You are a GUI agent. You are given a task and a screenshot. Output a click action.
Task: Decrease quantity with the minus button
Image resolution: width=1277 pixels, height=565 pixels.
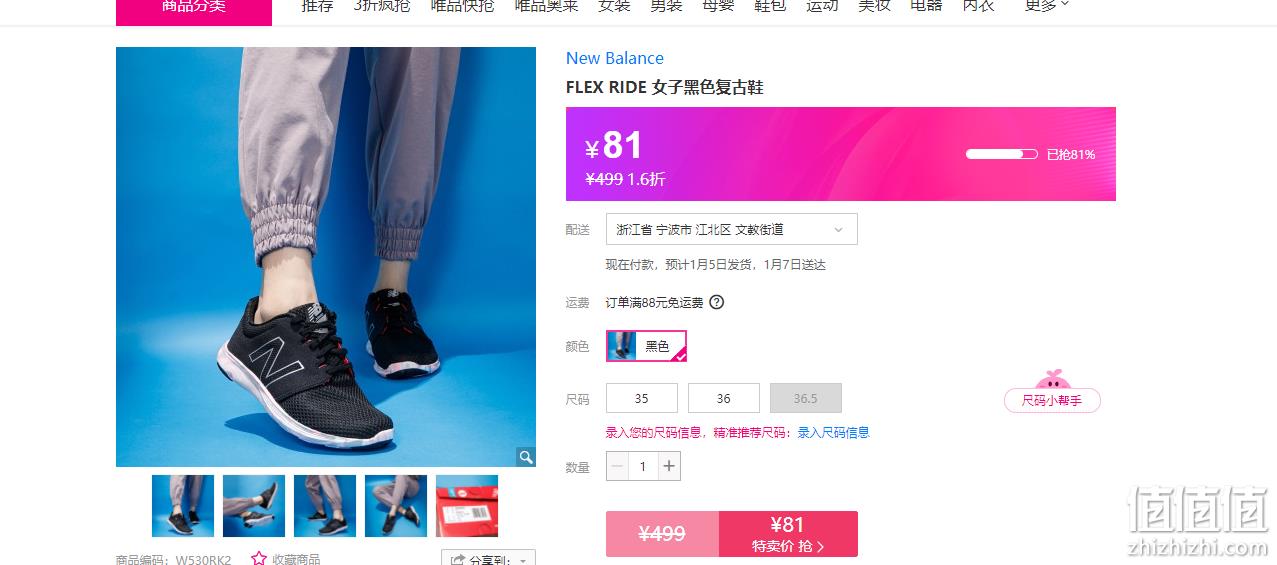tap(618, 466)
